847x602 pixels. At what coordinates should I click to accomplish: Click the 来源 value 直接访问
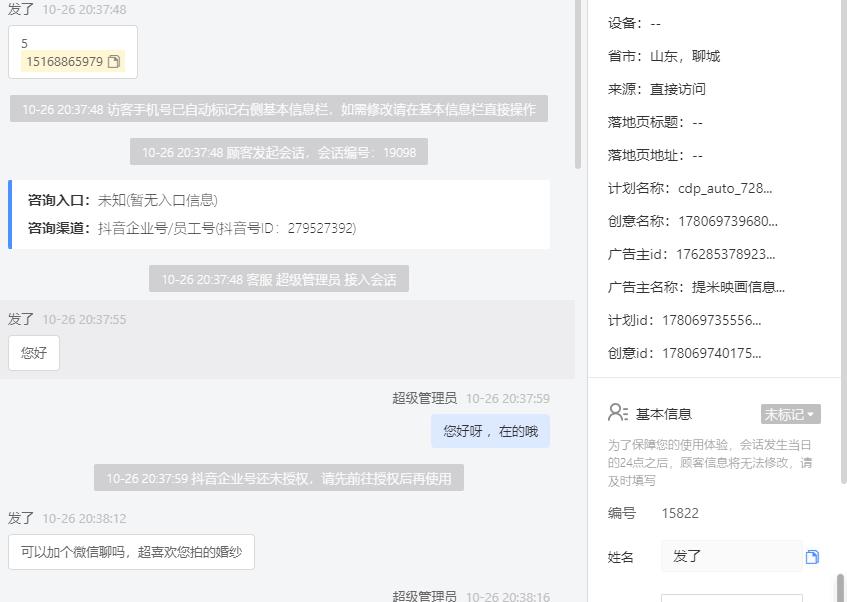677,89
